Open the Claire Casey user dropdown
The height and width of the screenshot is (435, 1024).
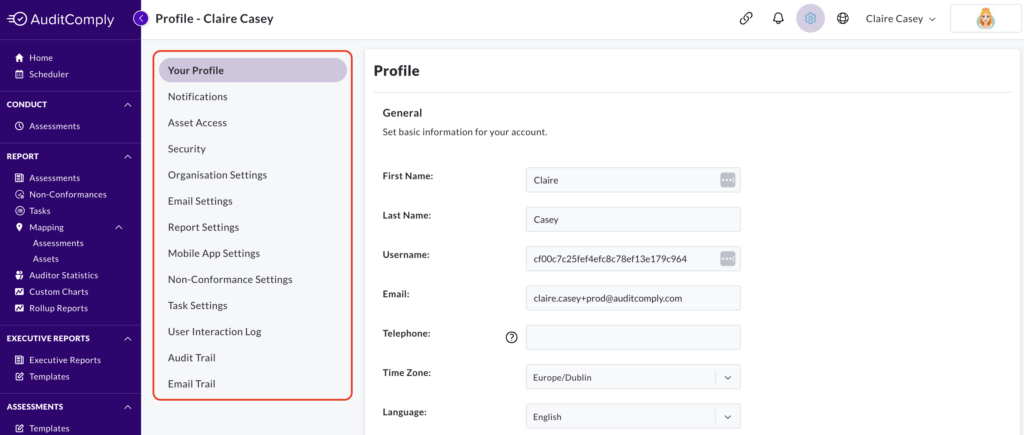[901, 19]
